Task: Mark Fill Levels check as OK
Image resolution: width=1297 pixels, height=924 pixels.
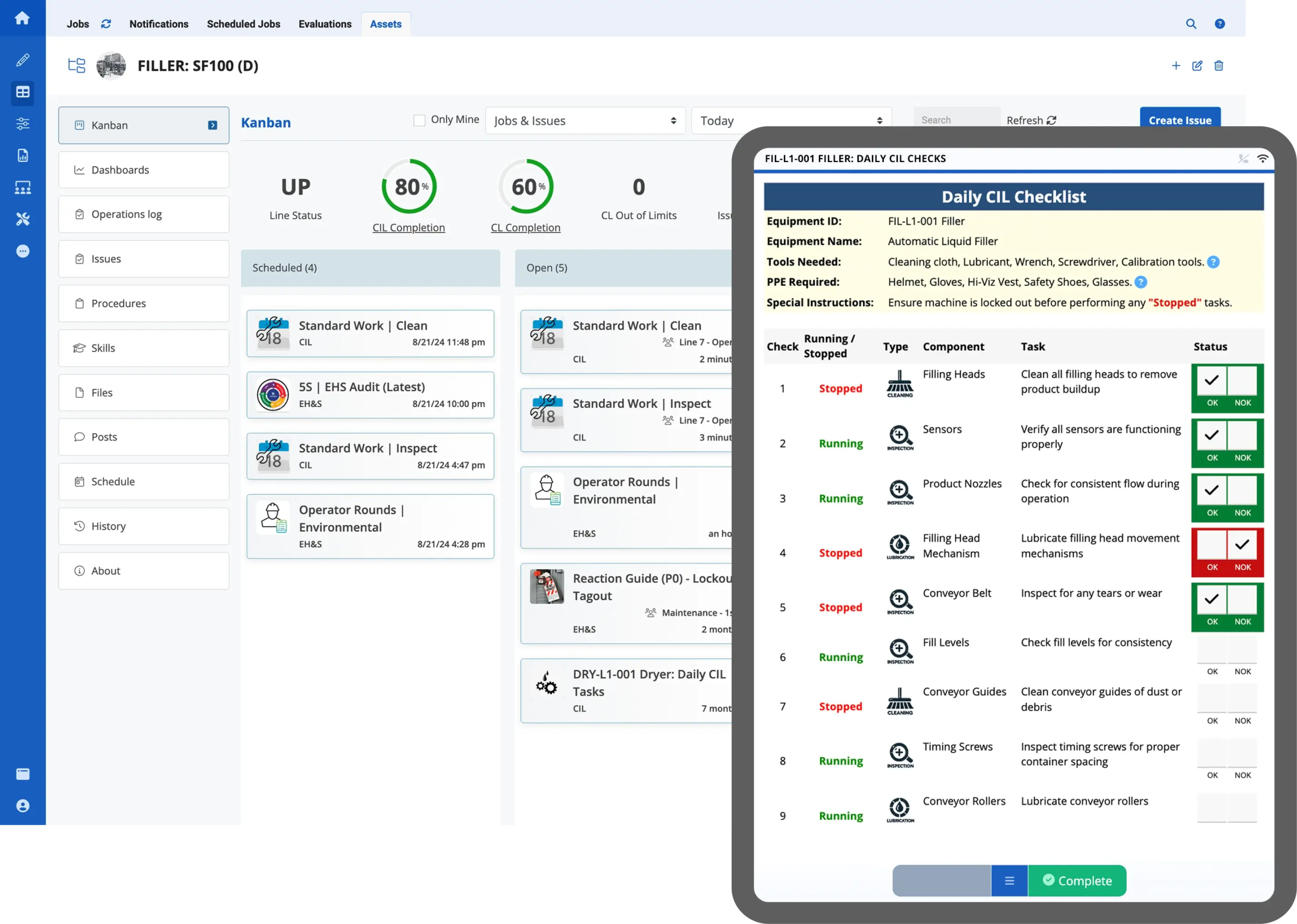Action: click(1212, 649)
